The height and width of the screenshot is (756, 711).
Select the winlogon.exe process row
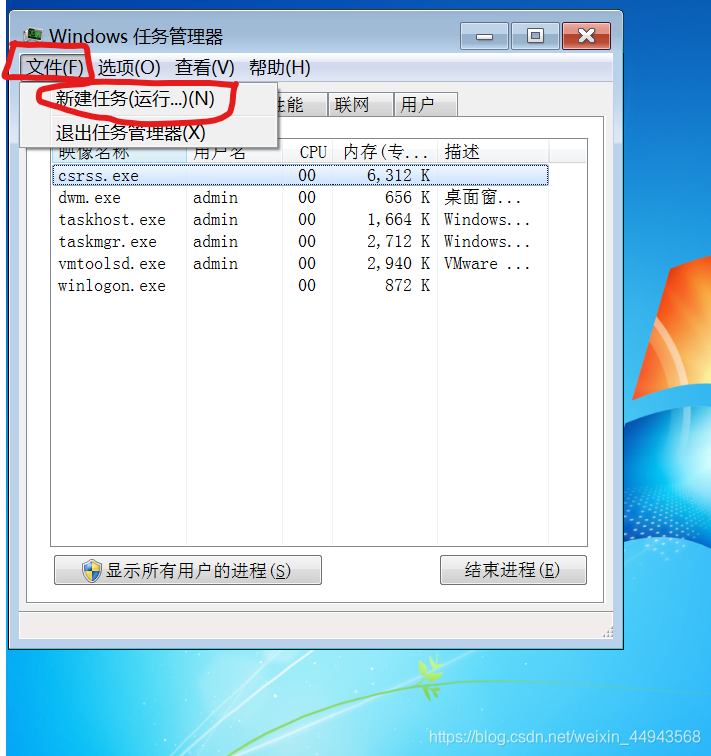pyautogui.click(x=300, y=285)
